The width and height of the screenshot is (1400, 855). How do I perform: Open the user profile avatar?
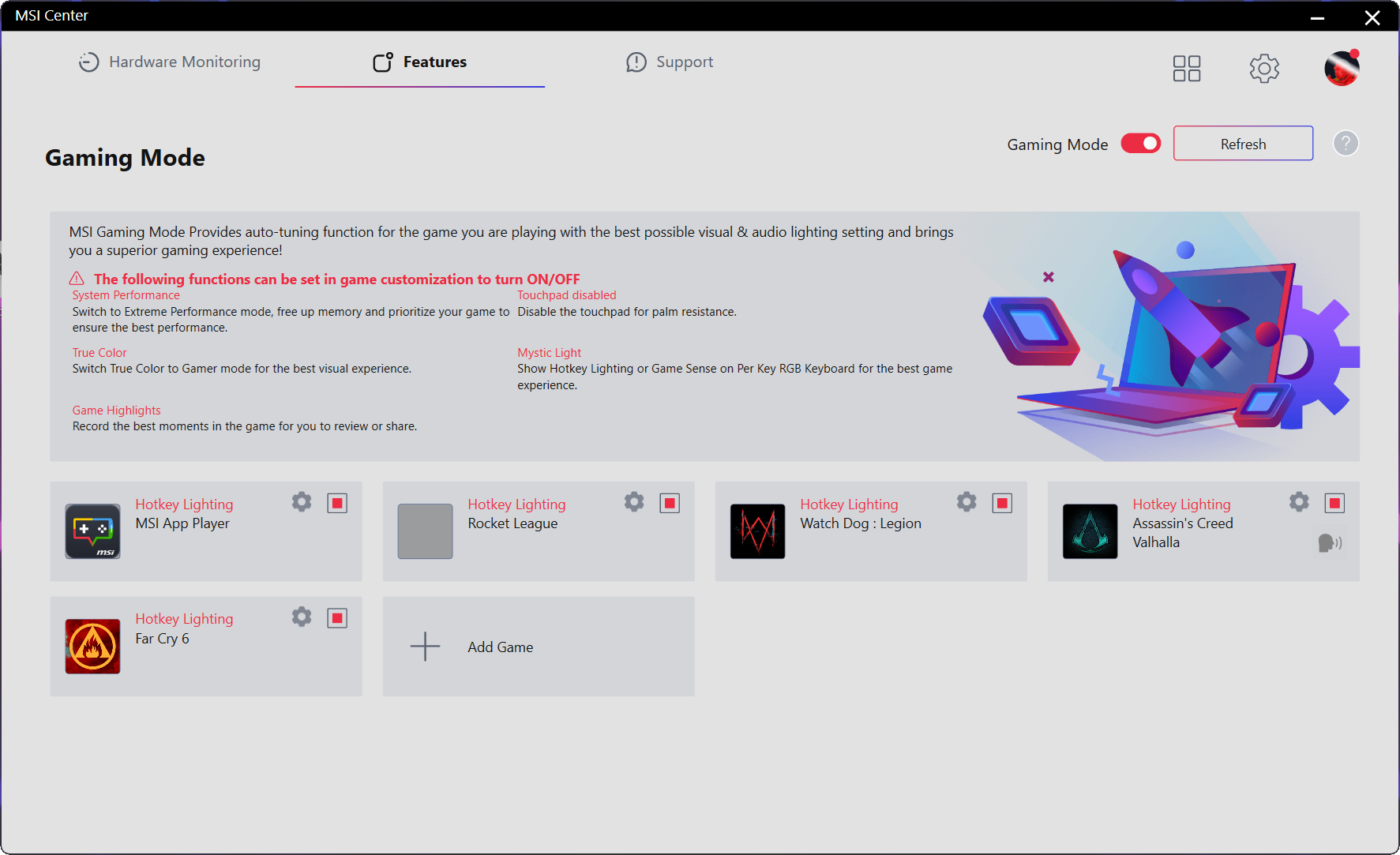(x=1342, y=69)
